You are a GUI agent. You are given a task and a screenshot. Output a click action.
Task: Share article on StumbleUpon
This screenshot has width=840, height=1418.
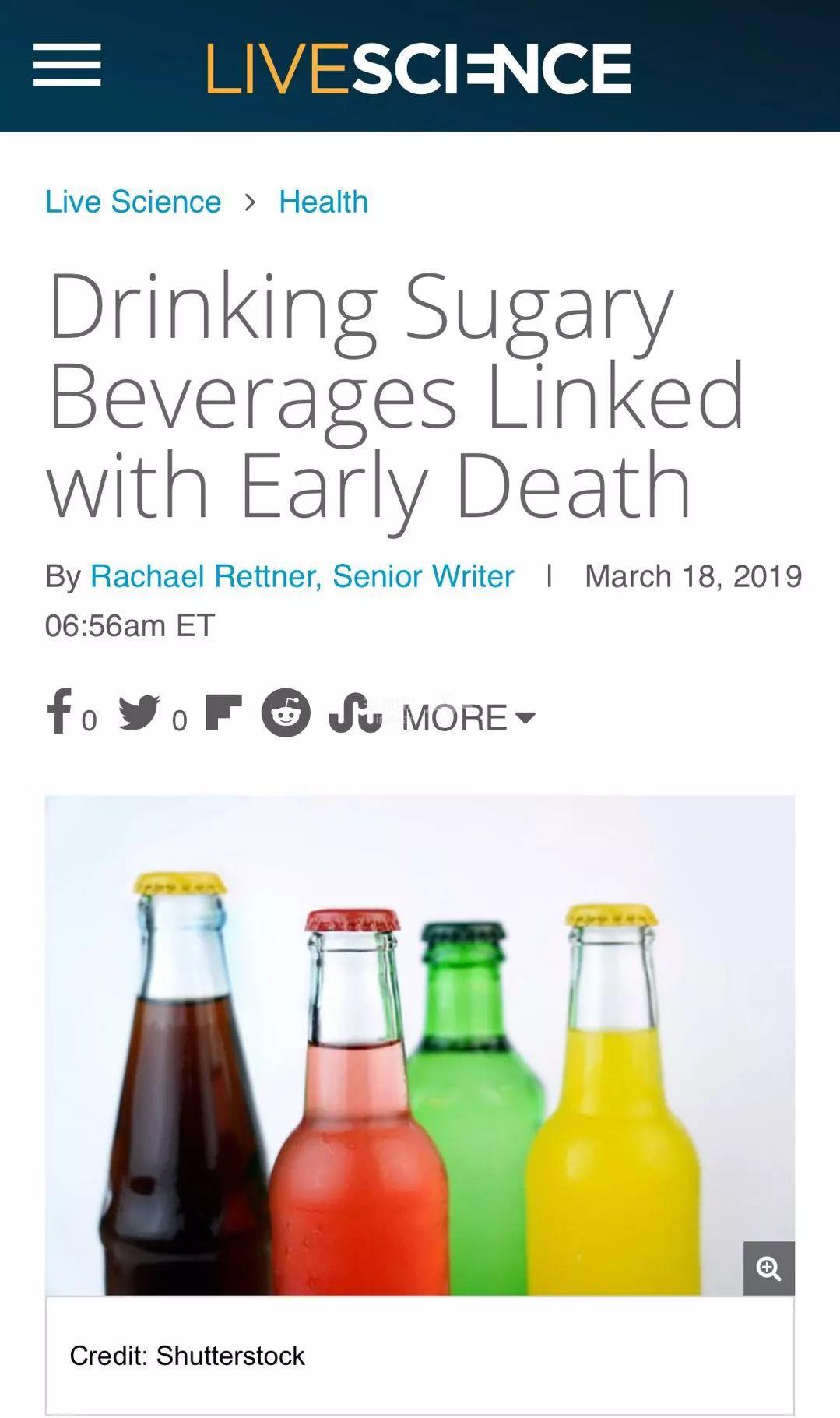tap(355, 713)
